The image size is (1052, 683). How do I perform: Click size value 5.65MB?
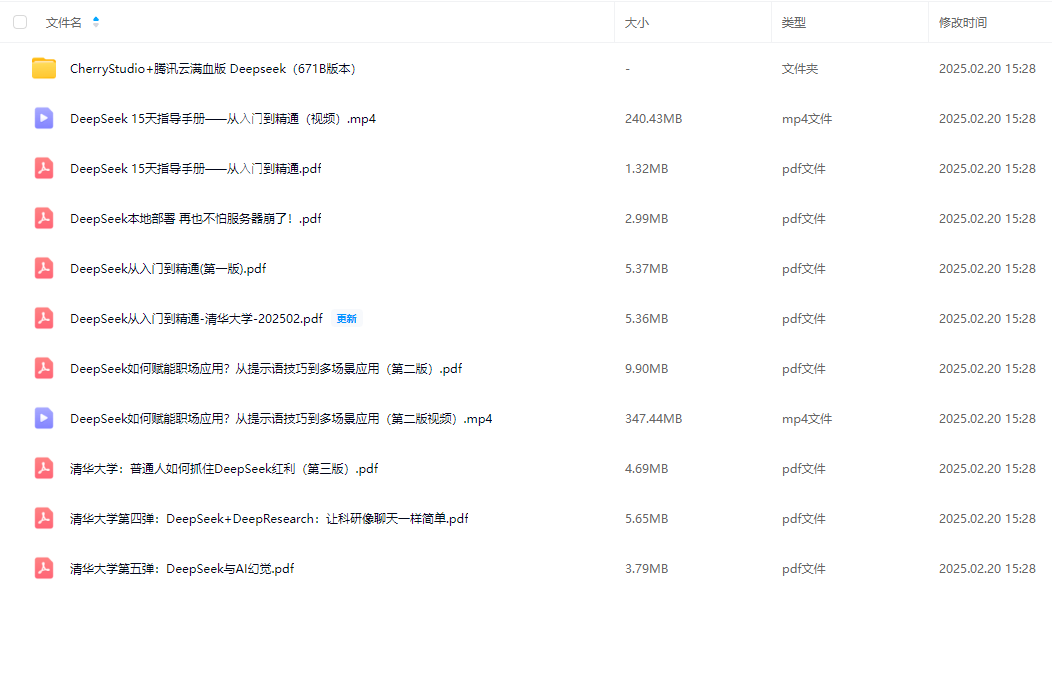[647, 519]
